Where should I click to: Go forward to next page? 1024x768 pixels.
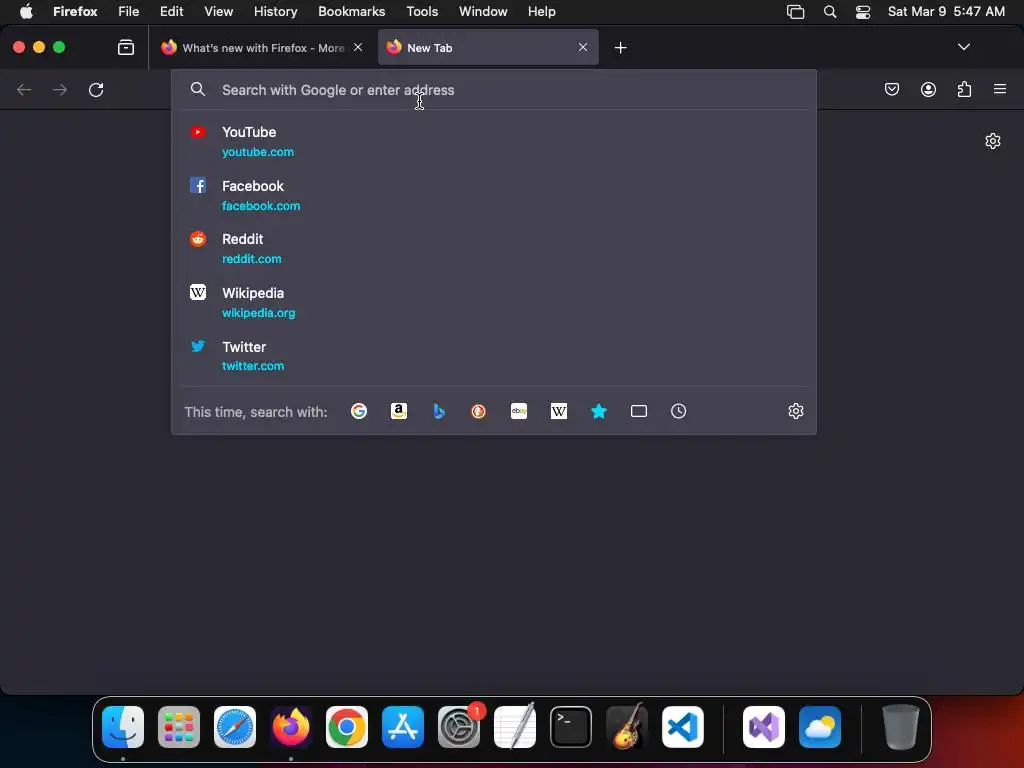click(60, 89)
